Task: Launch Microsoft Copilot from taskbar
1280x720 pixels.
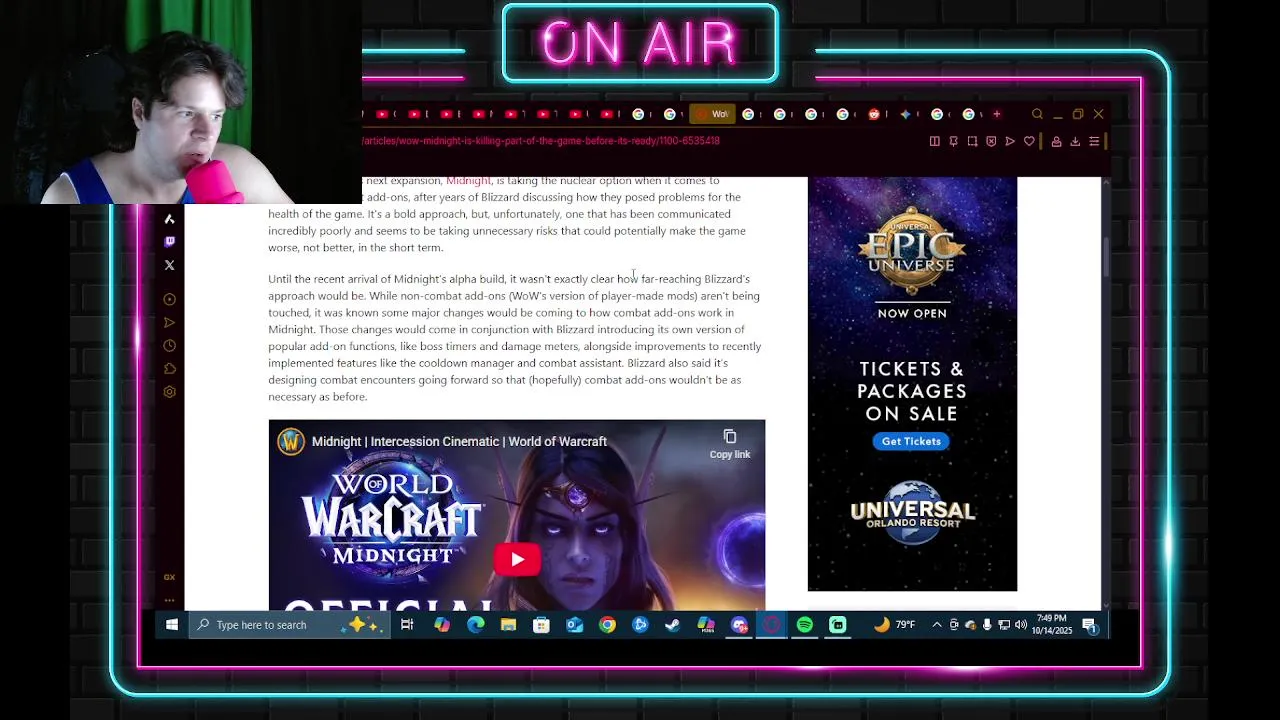Action: 442,625
